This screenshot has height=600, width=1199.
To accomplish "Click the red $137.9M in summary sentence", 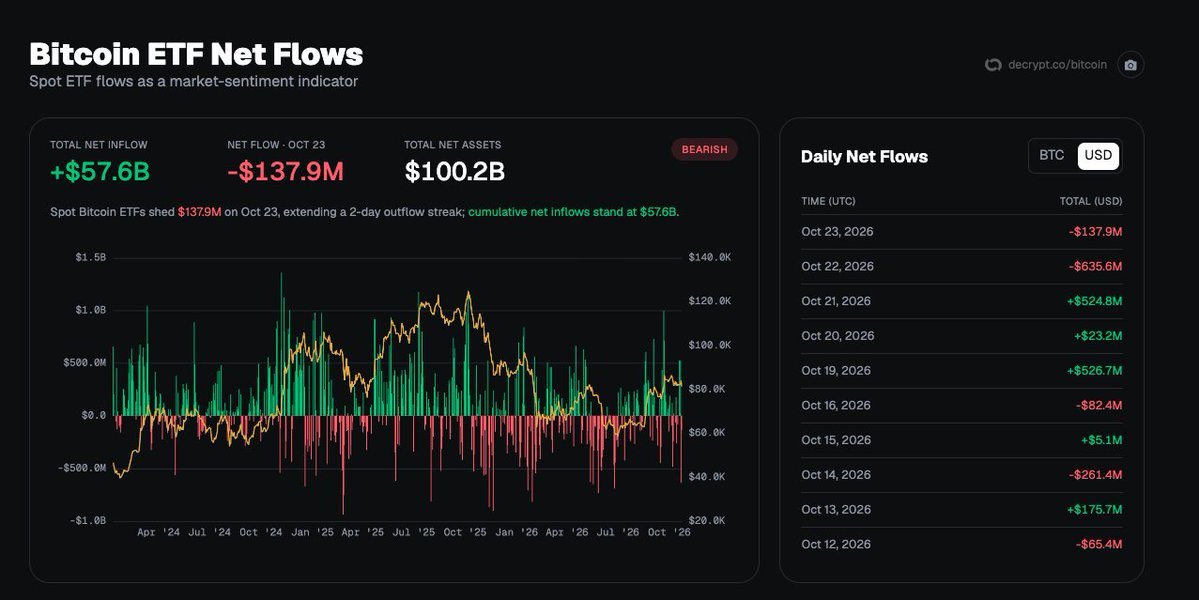I will click(x=199, y=212).
